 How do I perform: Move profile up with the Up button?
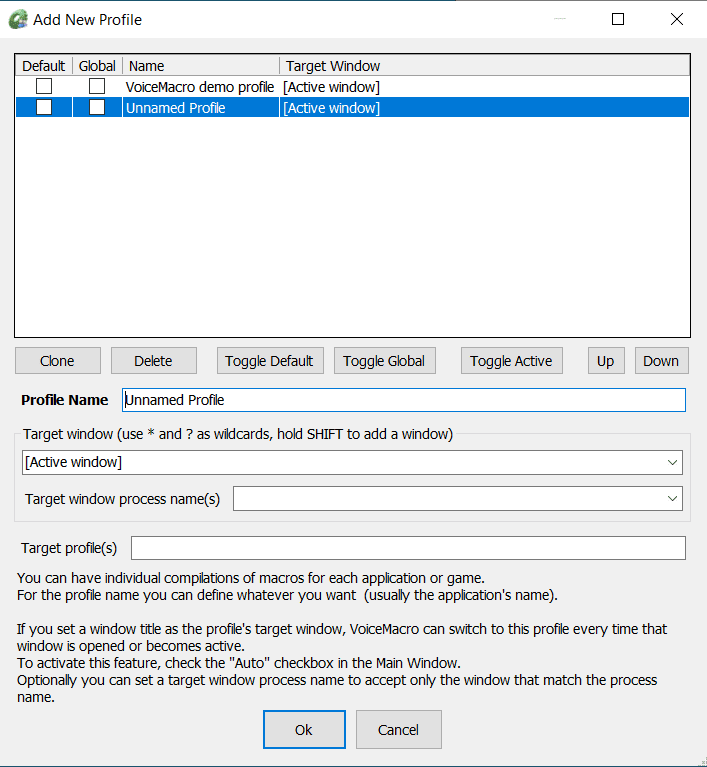coord(606,361)
